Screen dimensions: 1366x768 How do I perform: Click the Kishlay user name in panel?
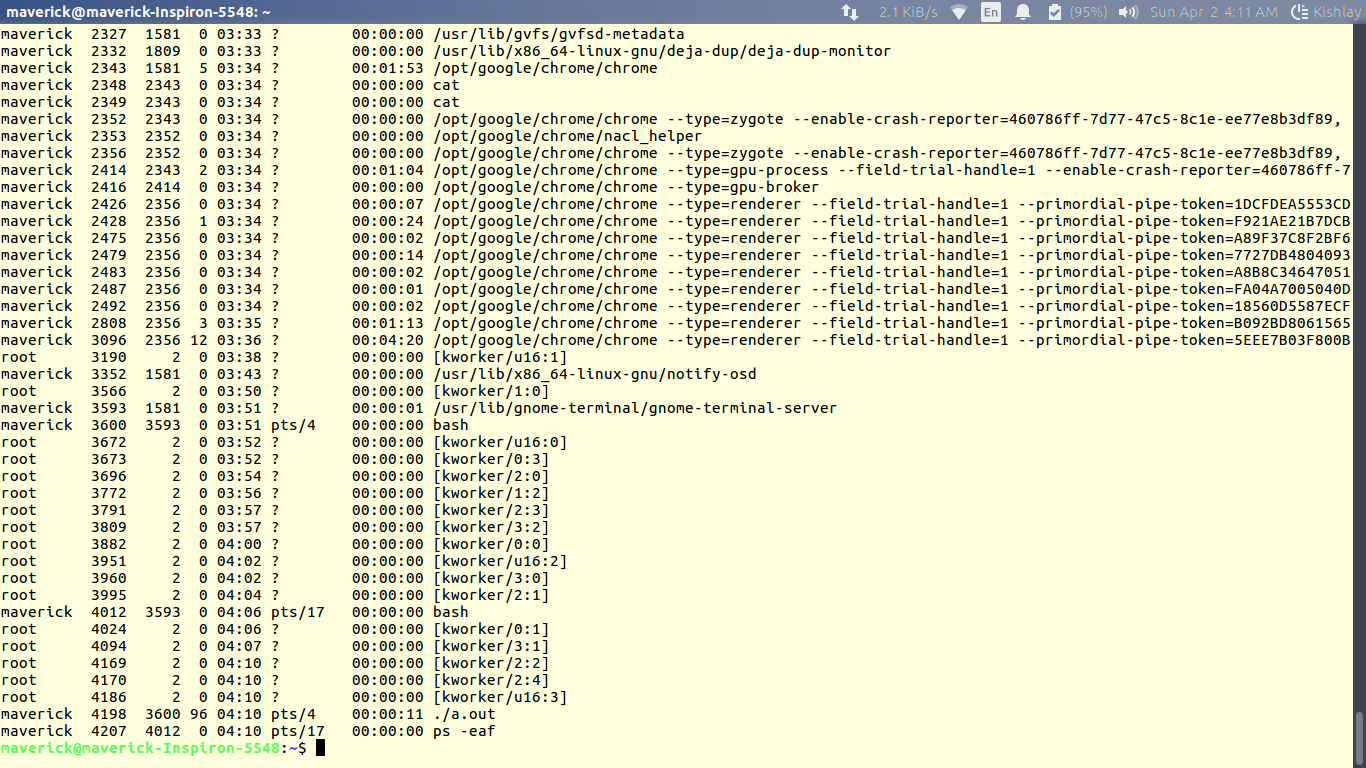(x=1337, y=12)
